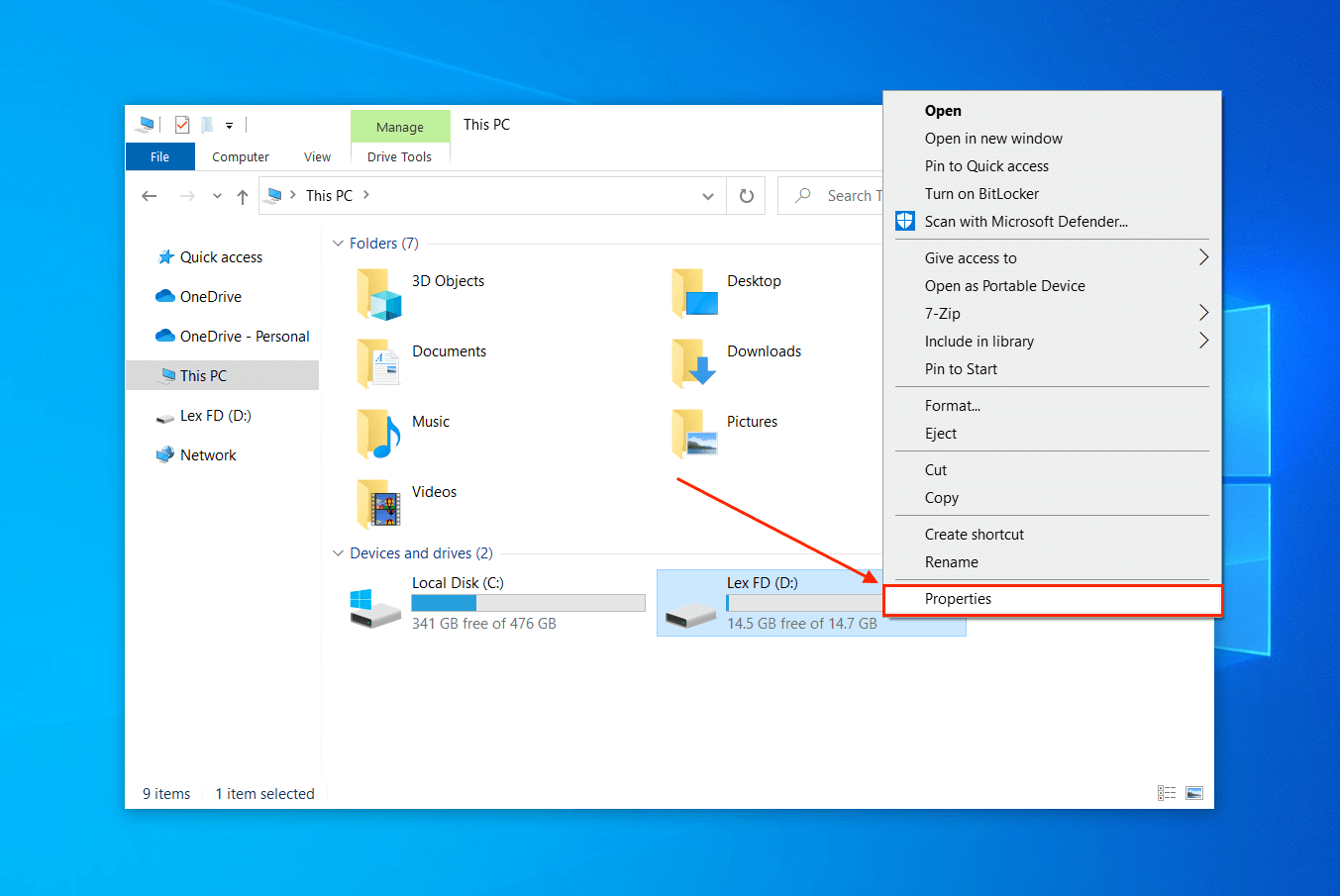Open Quick Access Toolbar properties icon
The height and width of the screenshot is (896, 1340).
pyautogui.click(x=182, y=125)
